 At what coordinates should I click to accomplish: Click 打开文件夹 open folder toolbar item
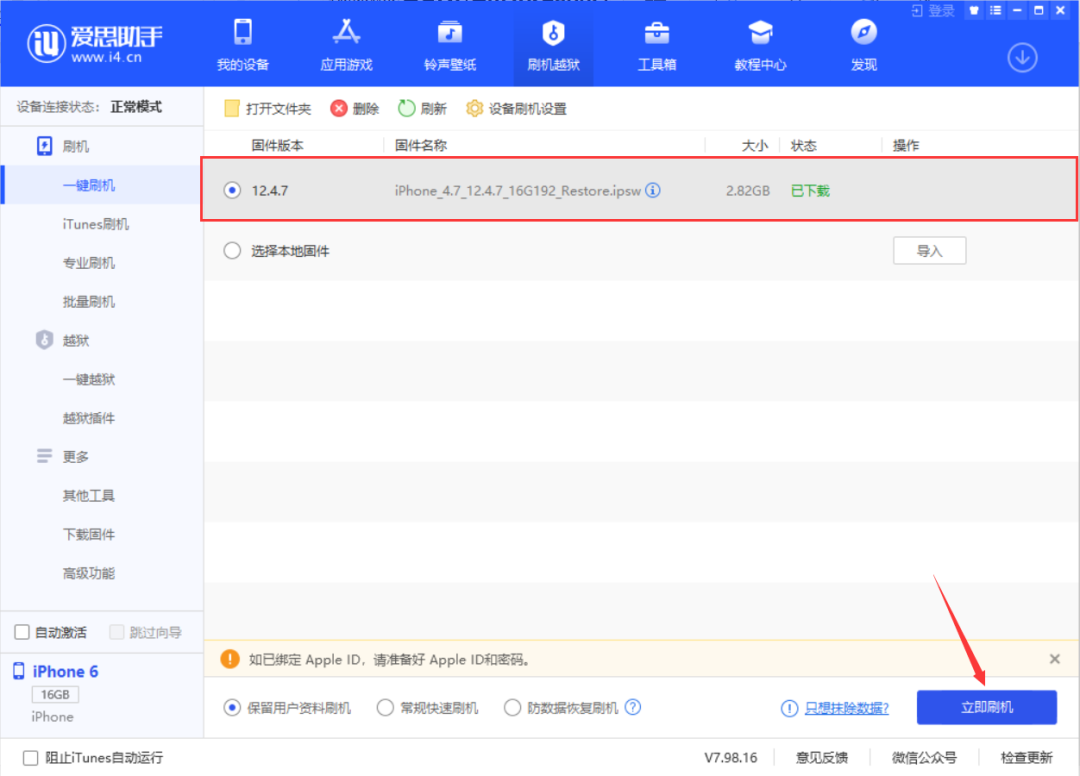tap(267, 109)
